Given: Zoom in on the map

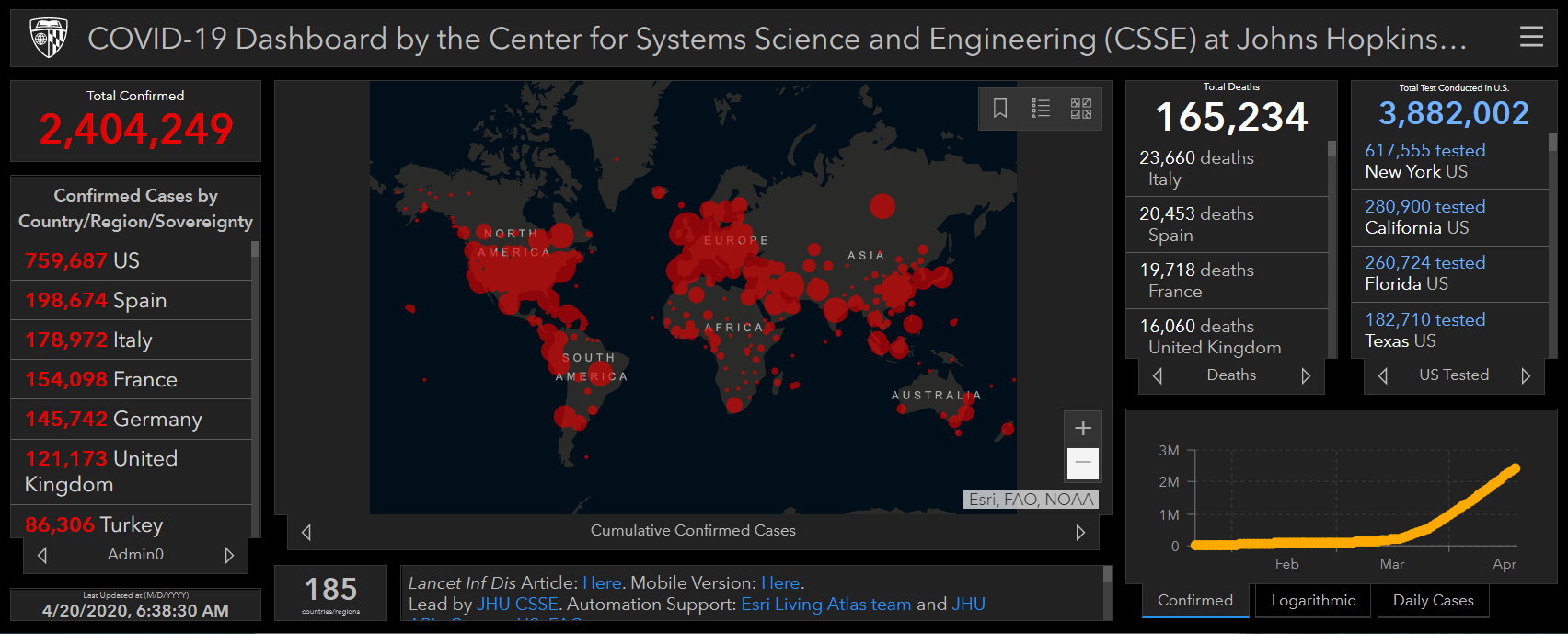Looking at the screenshot, I should [x=1083, y=428].
